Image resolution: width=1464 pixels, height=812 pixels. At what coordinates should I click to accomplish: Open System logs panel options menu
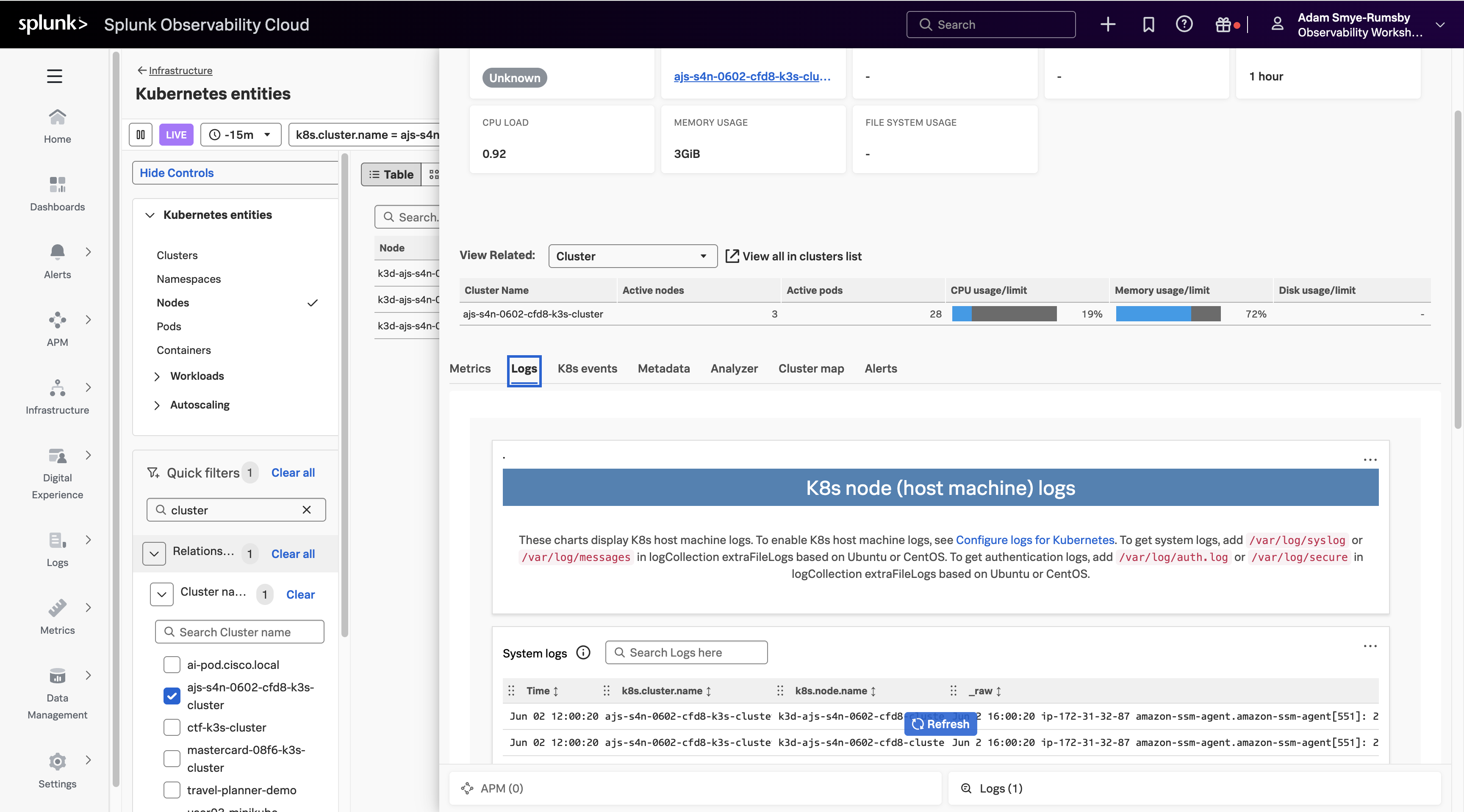1370,646
